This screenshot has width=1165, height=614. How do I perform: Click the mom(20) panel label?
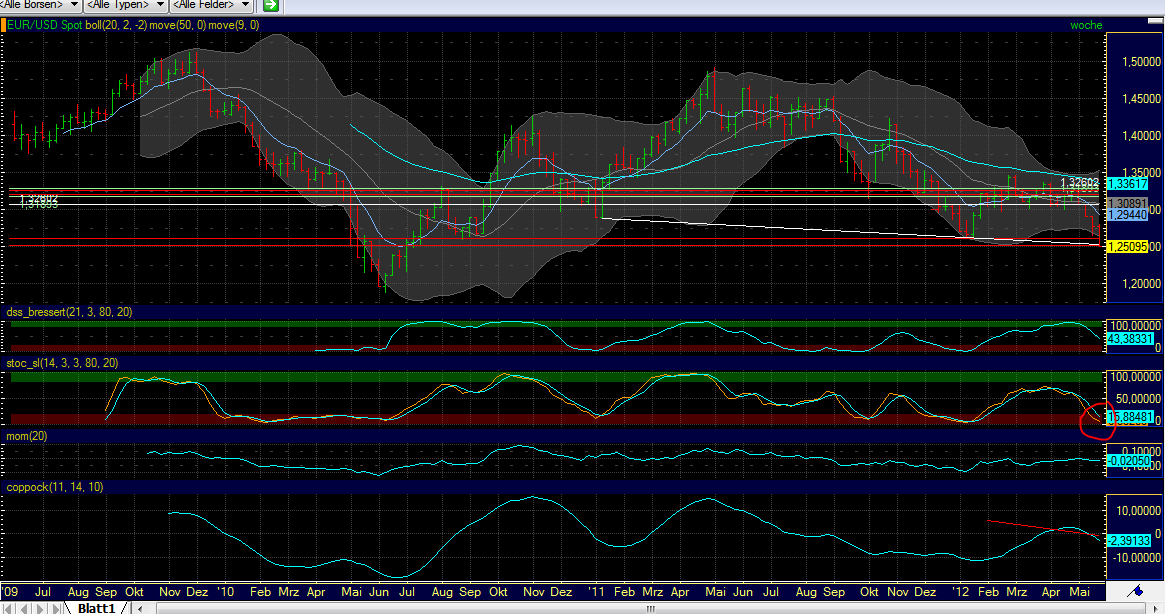tap(27, 436)
